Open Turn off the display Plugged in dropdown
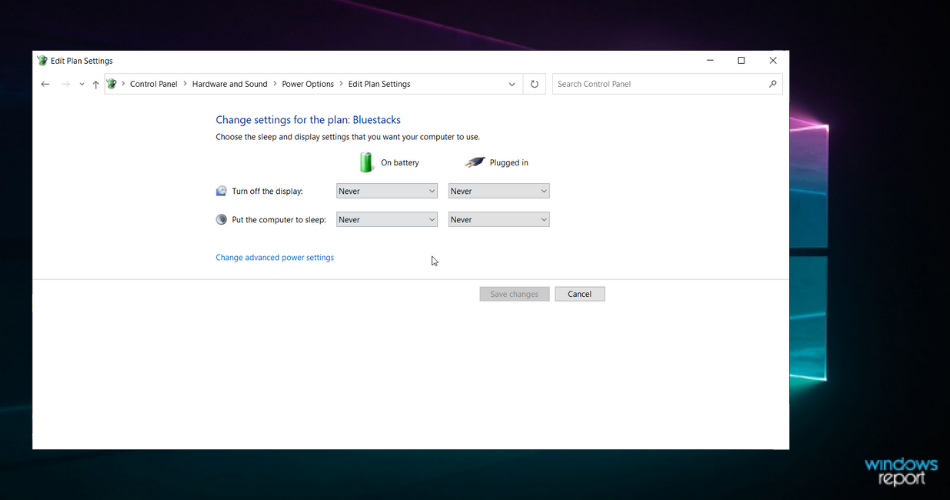Image resolution: width=950 pixels, height=500 pixels. click(x=499, y=191)
